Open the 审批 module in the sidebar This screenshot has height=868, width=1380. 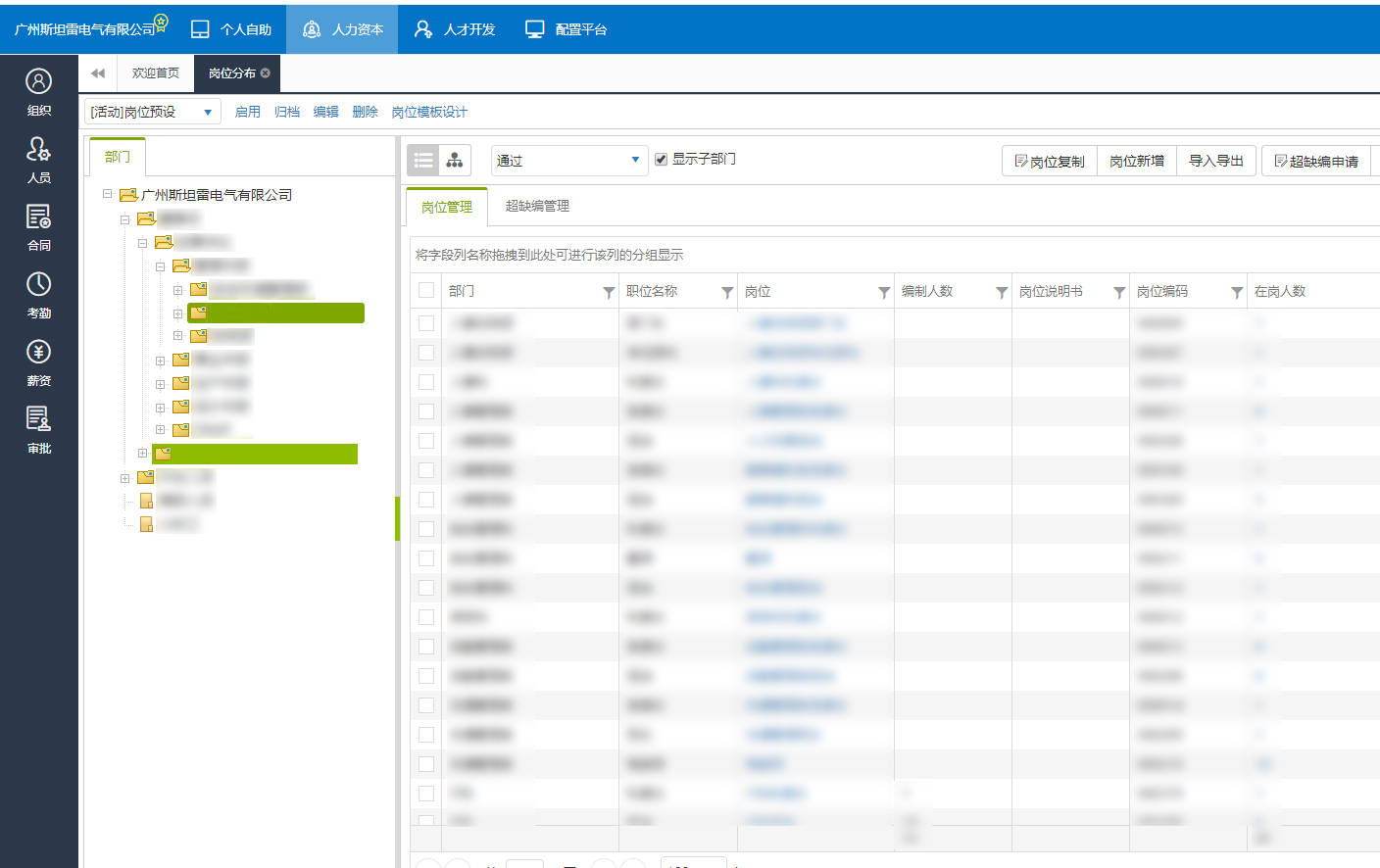tap(39, 430)
